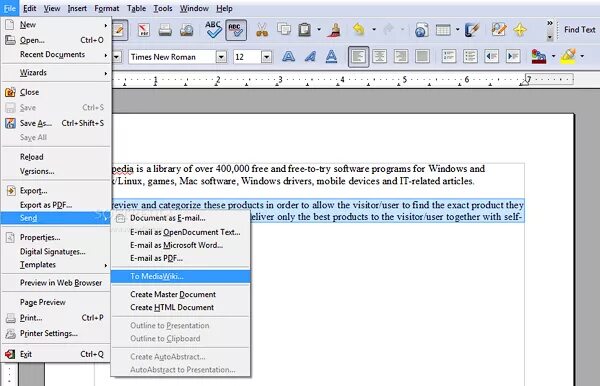Toggle AutoSpellcheck toolbar icon
Image resolution: width=600 pixels, height=386 pixels.
click(x=236, y=30)
